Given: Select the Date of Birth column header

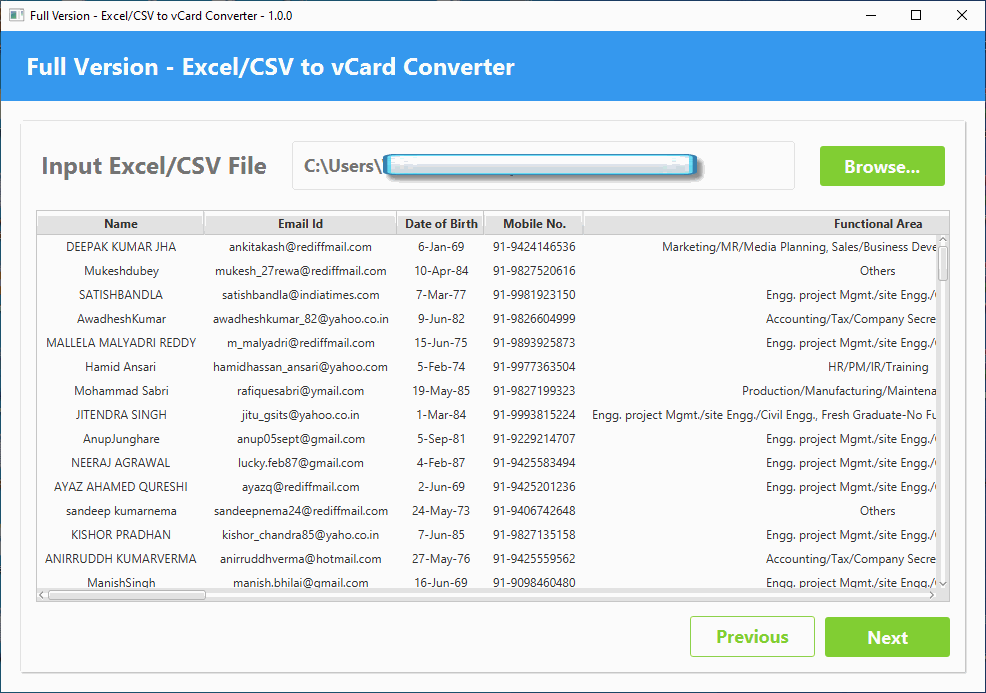Looking at the screenshot, I should point(441,224).
